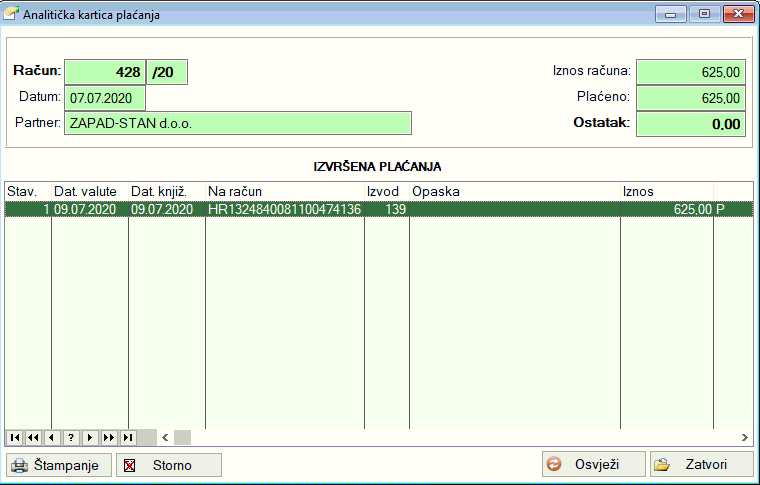
Task: Jump to the last record in navigator
Action: coord(128,437)
